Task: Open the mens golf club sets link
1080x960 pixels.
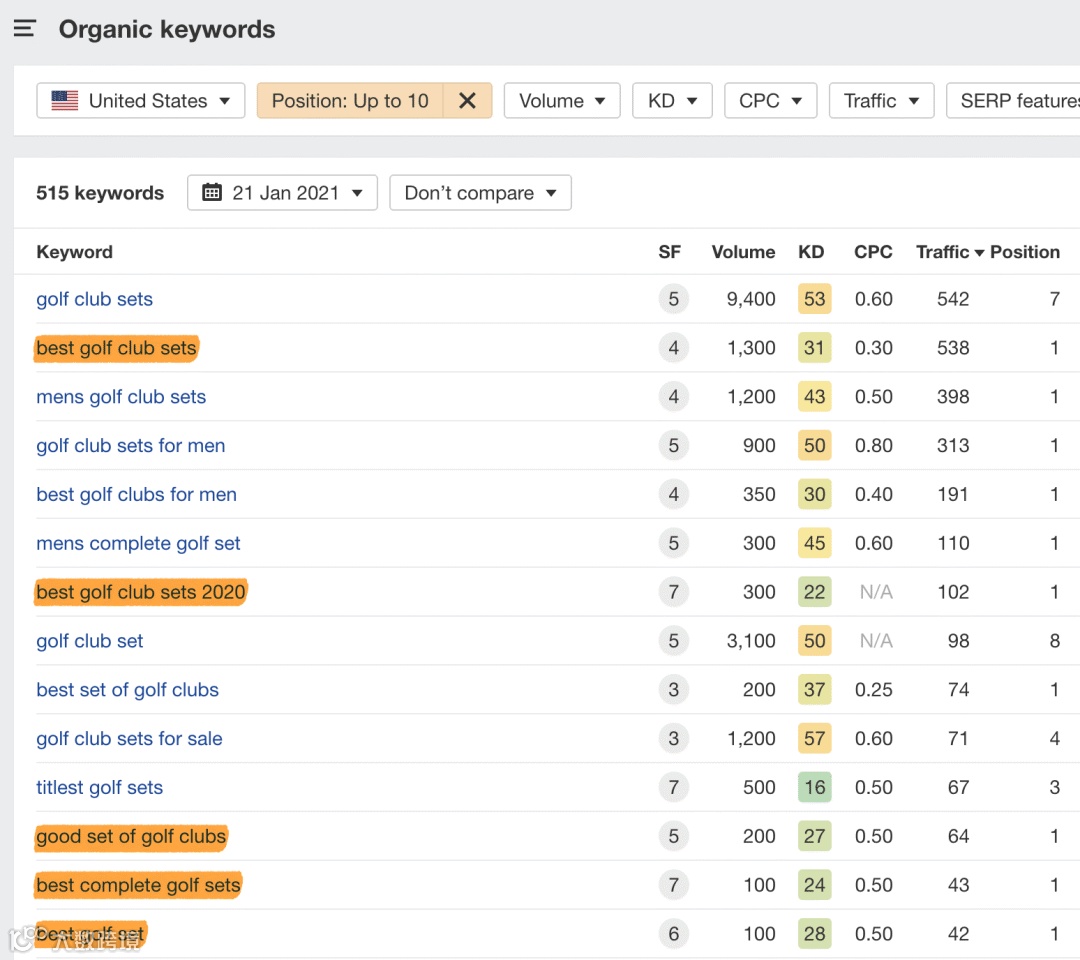Action: pyautogui.click(x=121, y=397)
